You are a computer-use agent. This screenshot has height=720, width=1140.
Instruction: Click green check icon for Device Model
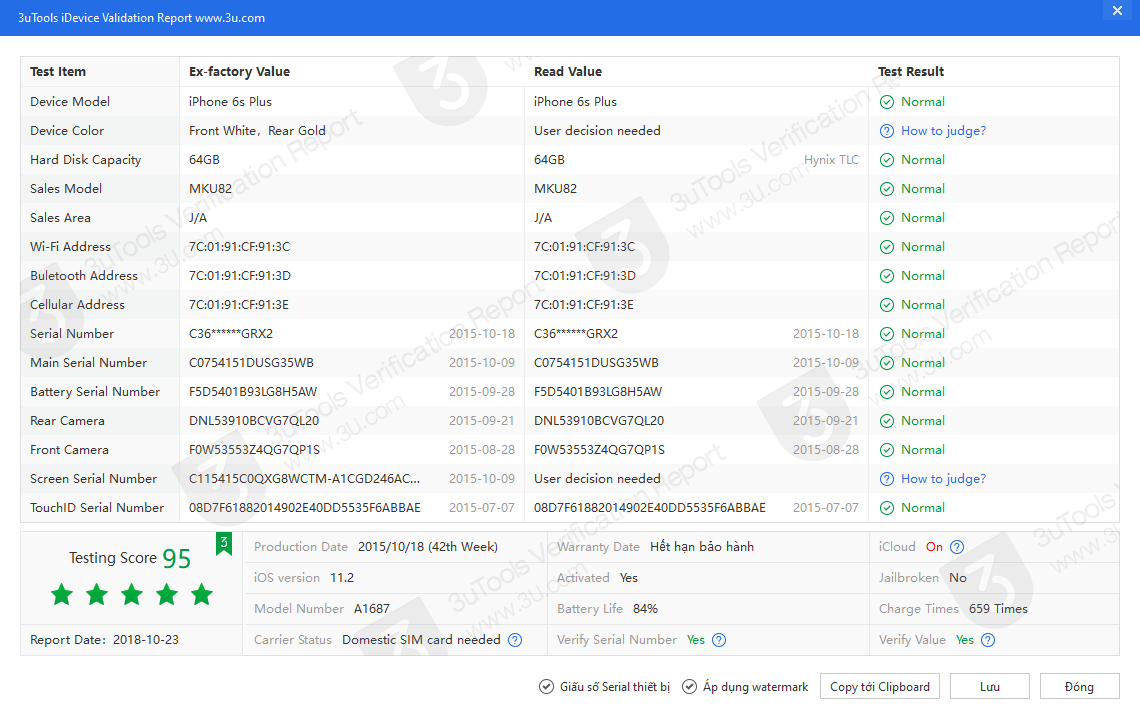(x=887, y=102)
